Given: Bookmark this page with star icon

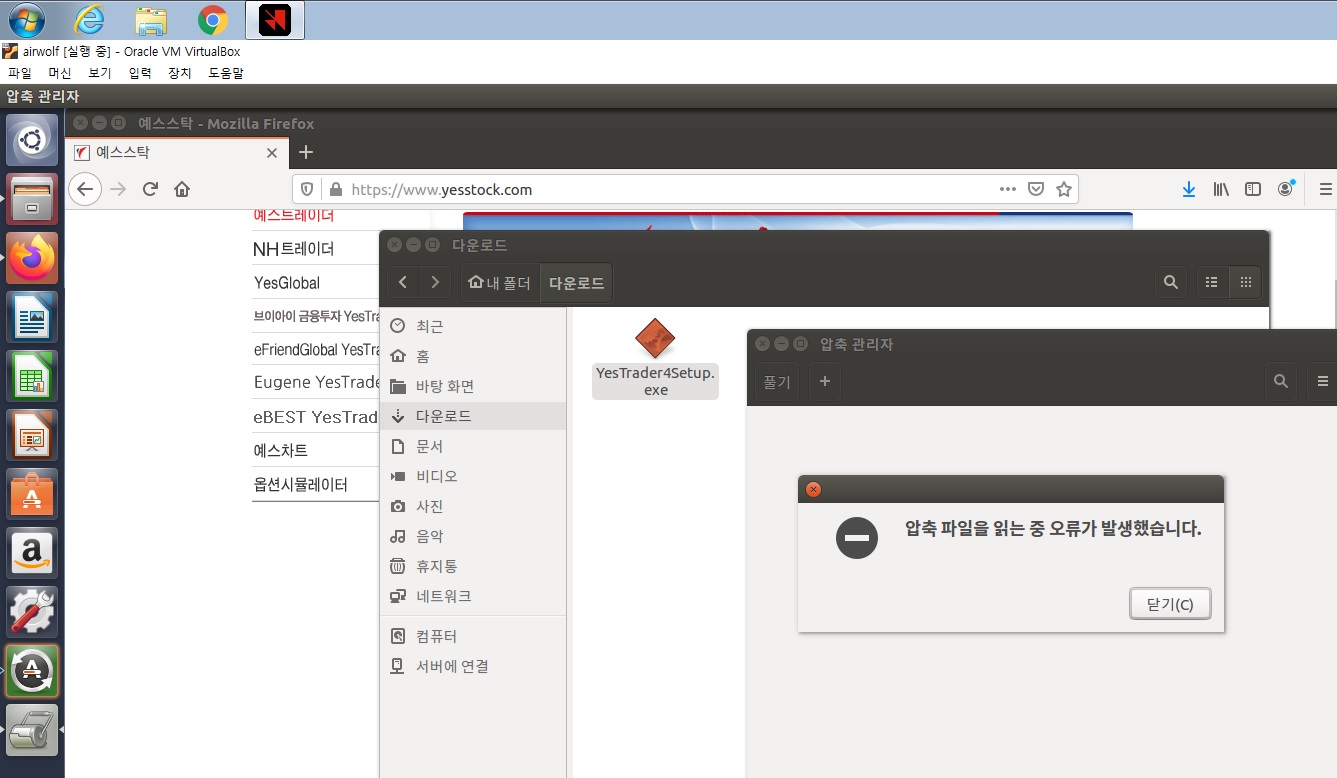Looking at the screenshot, I should (x=1063, y=189).
